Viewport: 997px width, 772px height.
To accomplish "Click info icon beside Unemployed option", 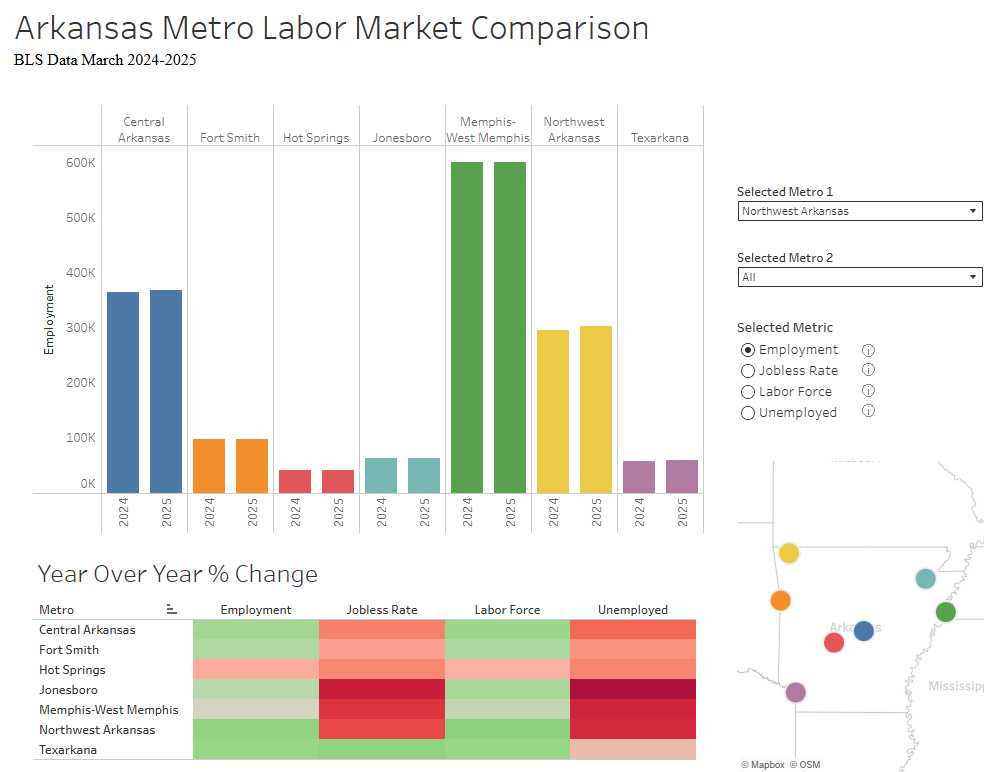I will pyautogui.click(x=868, y=412).
